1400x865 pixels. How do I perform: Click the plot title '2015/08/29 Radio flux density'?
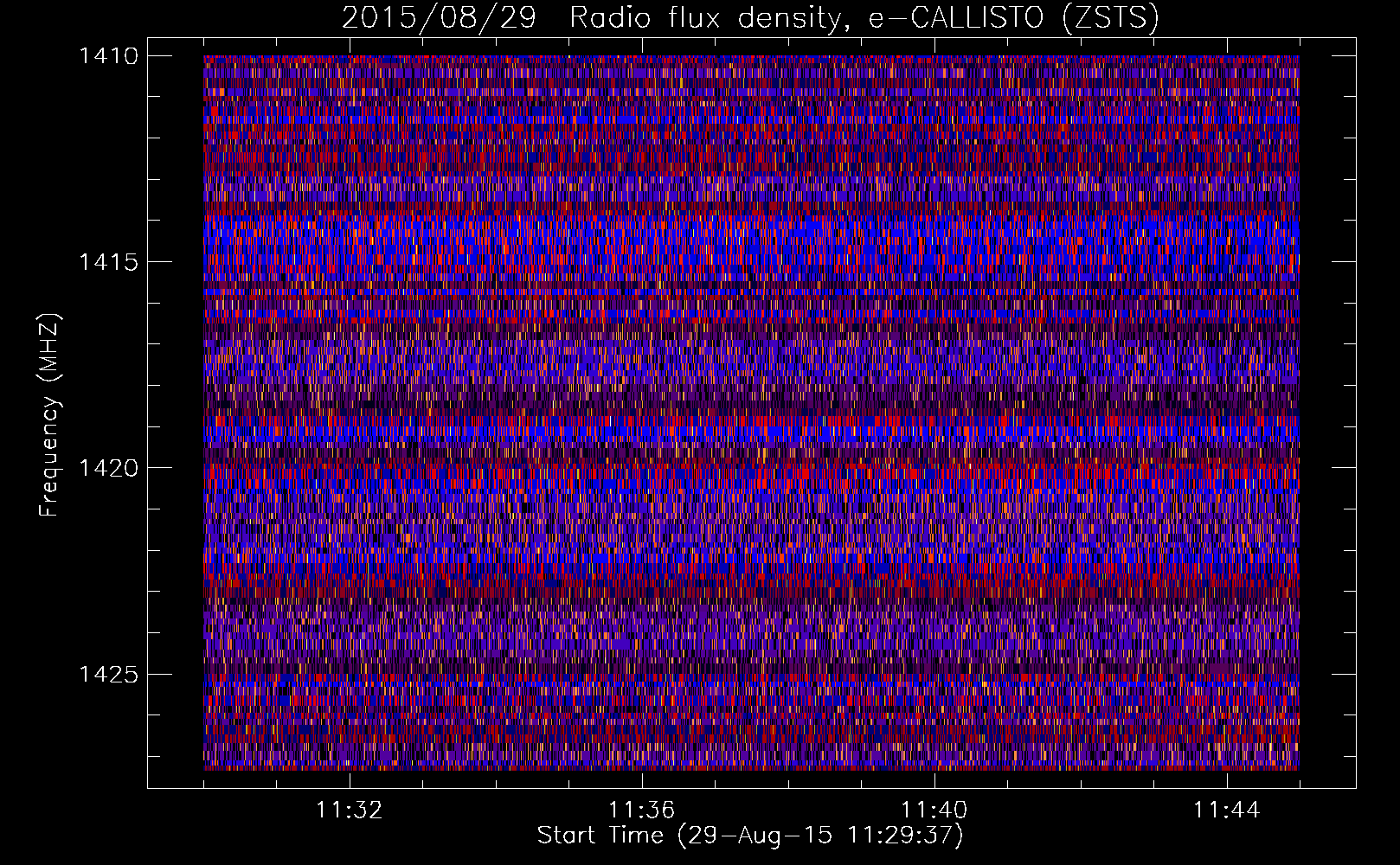[749, 18]
